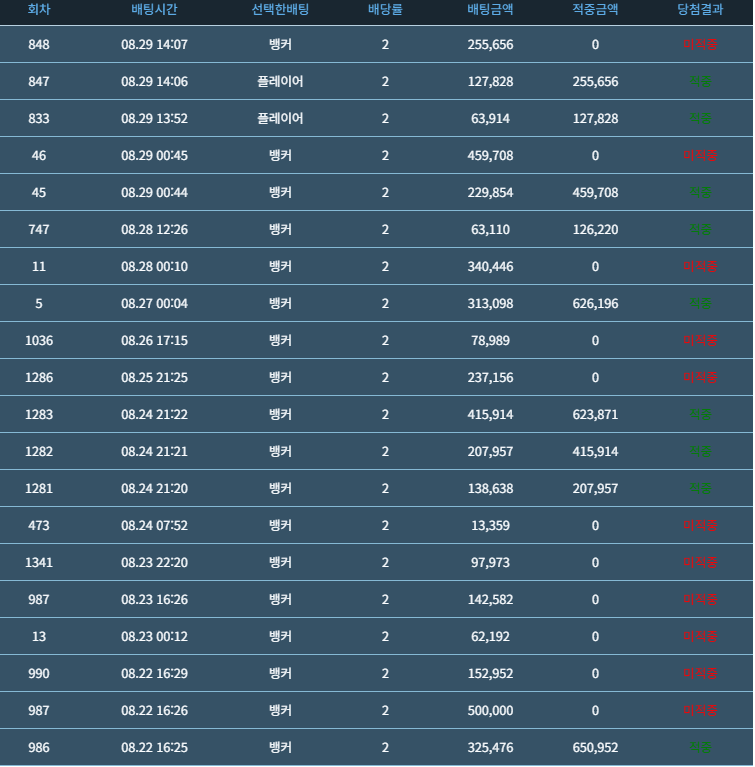
Task: Click the bet time 08.24 21:22
Action: coord(154,414)
